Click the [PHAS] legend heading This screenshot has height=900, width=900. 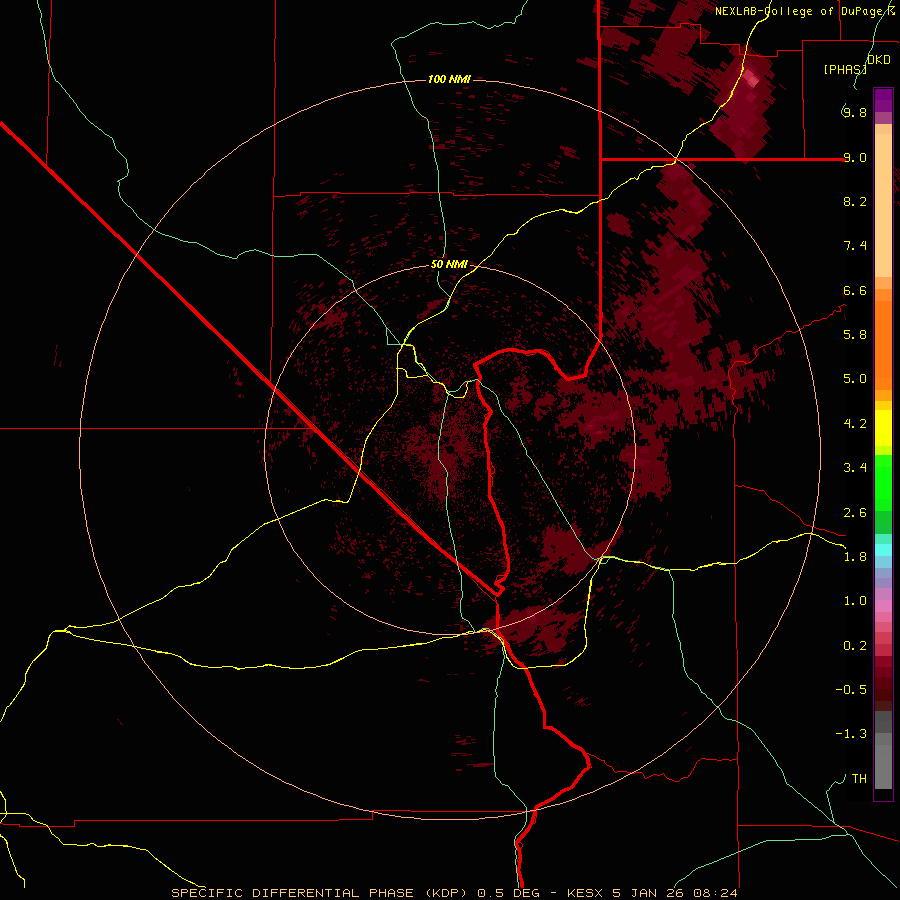tap(845, 69)
